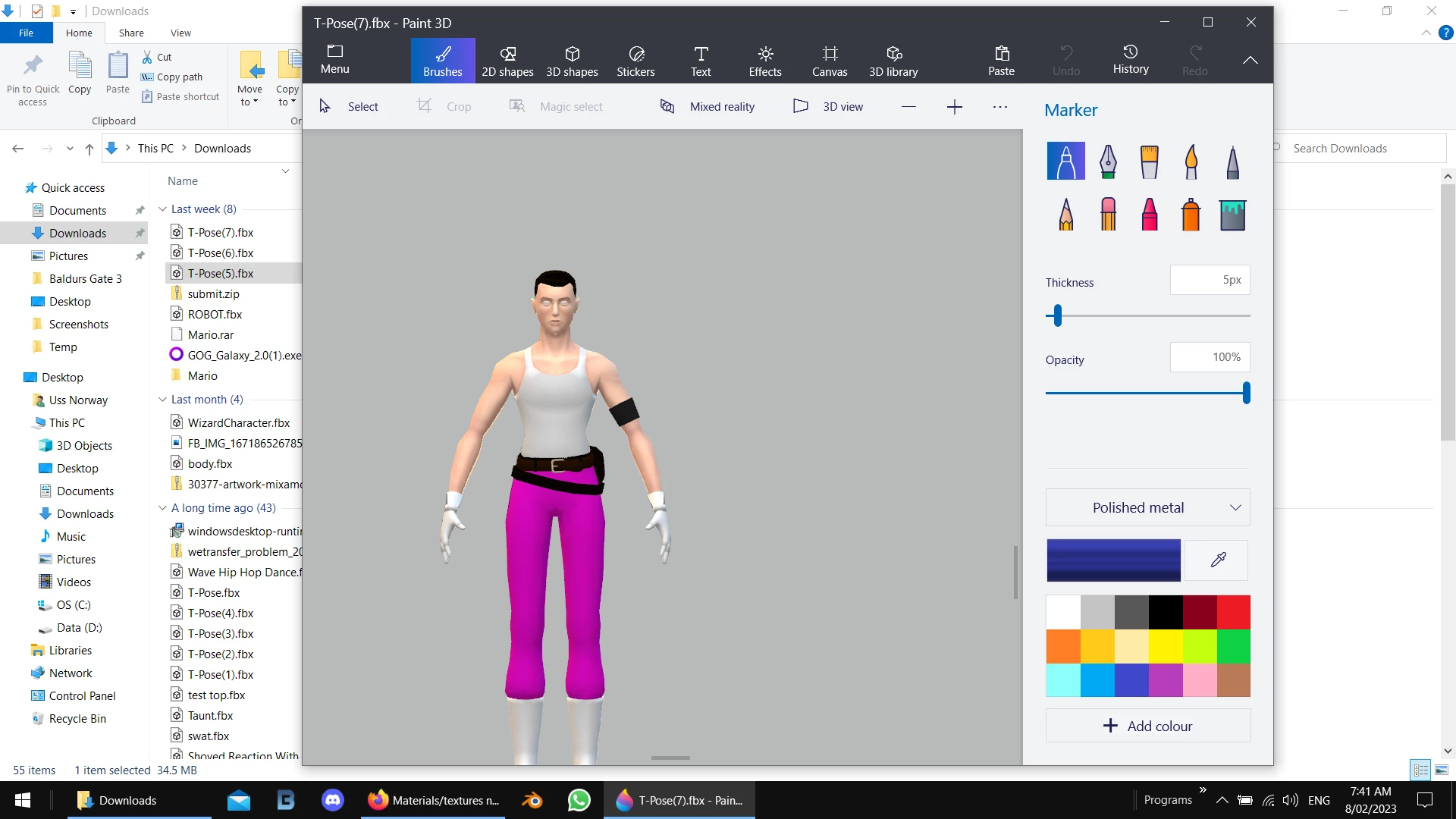This screenshot has height=819, width=1456.
Task: Open the 3D library
Action: point(893,61)
